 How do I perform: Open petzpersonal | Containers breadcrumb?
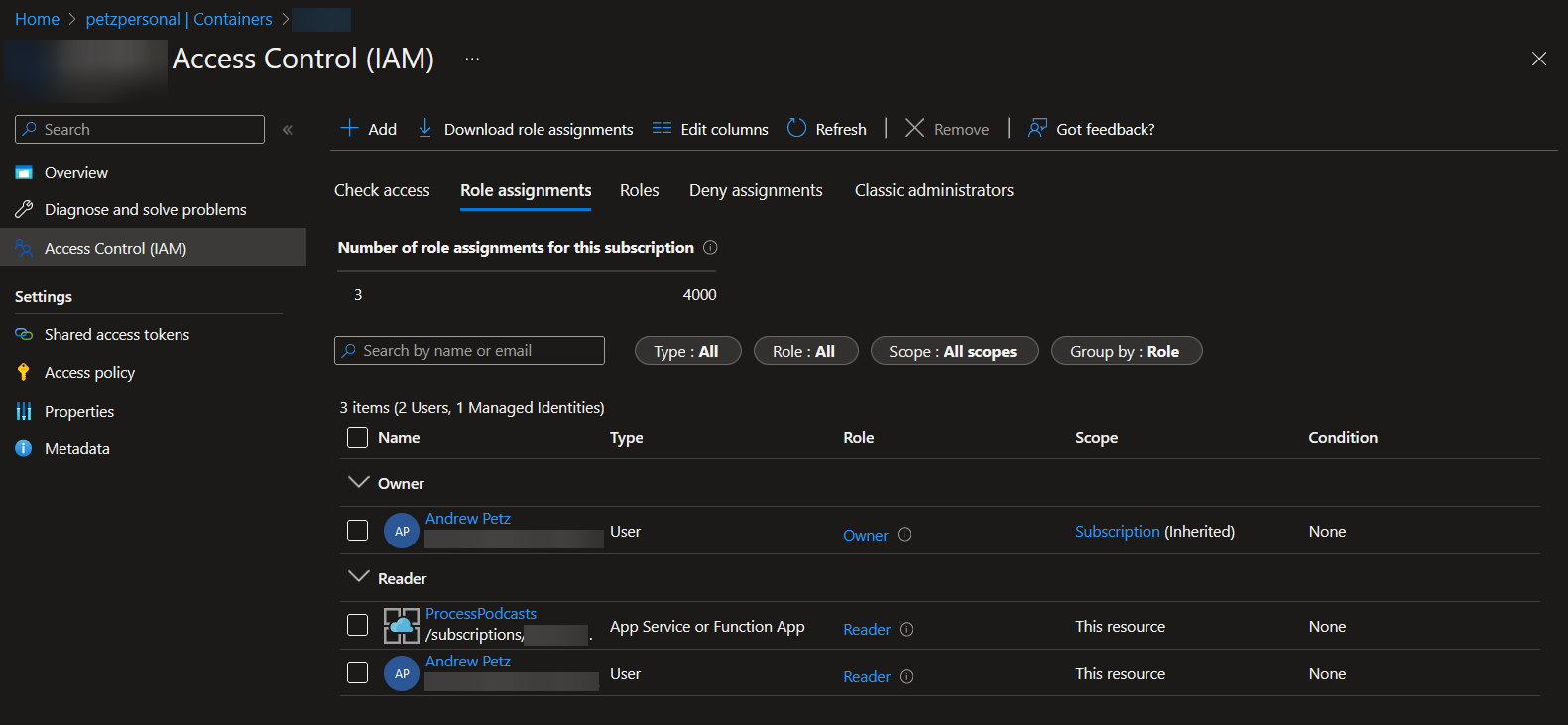click(179, 19)
